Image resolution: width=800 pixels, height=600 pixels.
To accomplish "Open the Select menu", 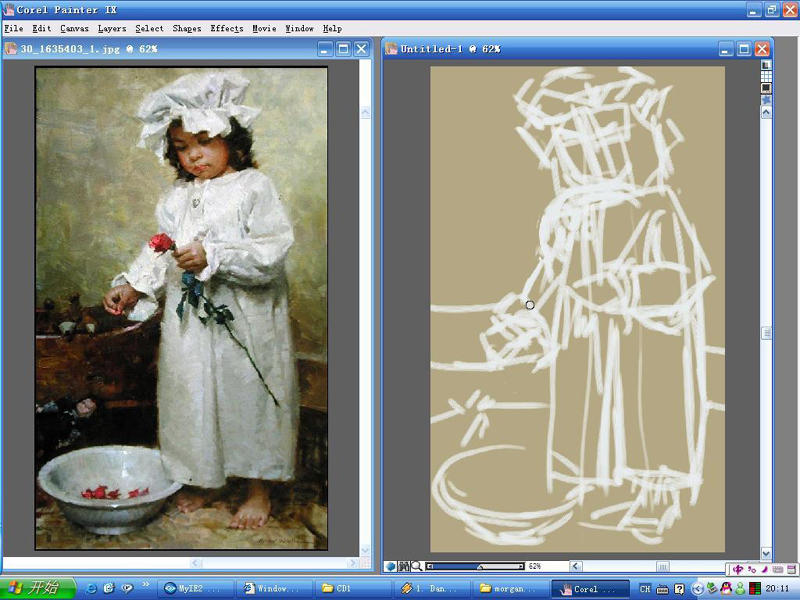I will pyautogui.click(x=149, y=29).
